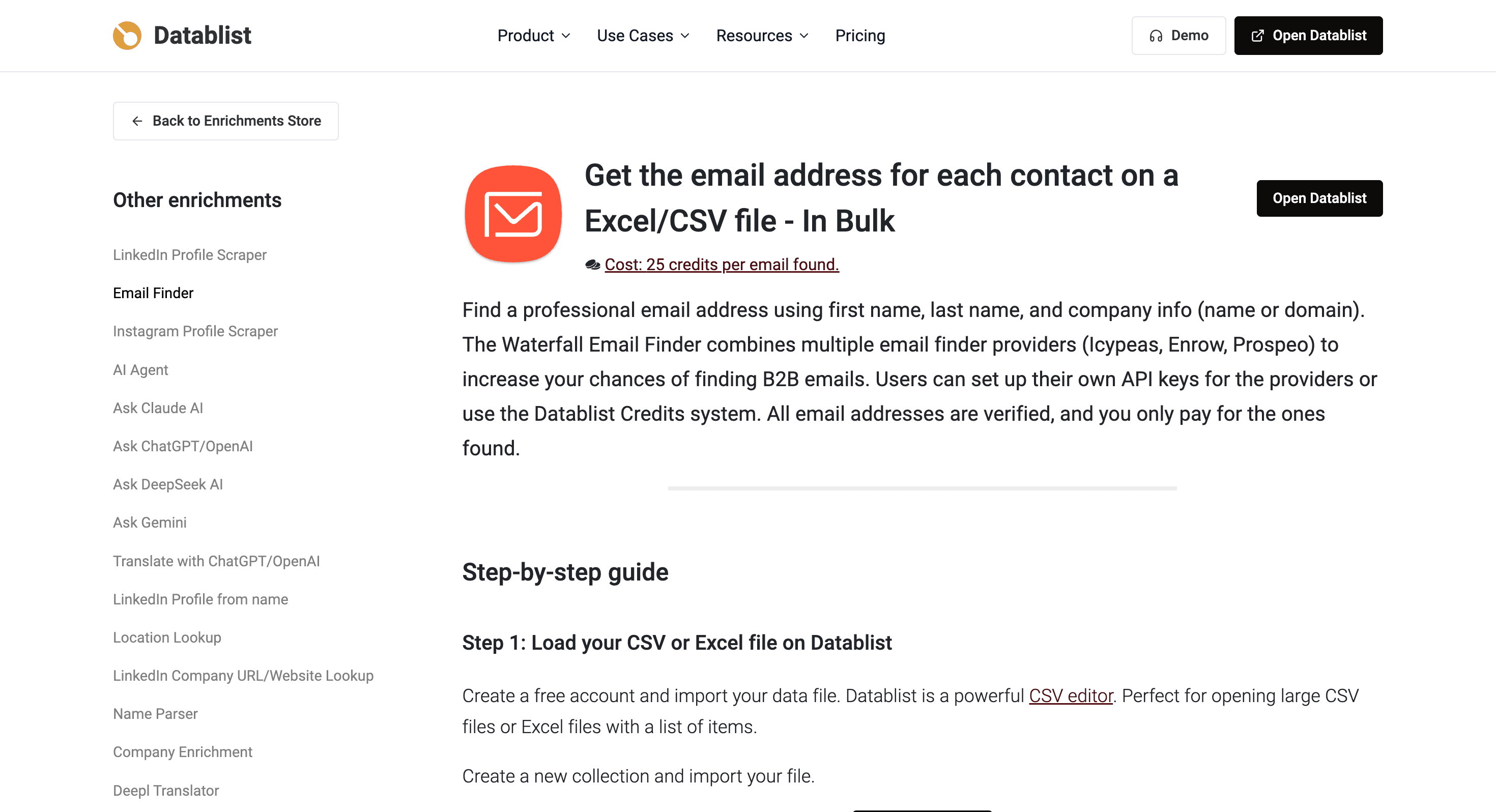
Task: Choose Ask DeepSeek AI from sidebar
Action: click(x=168, y=484)
